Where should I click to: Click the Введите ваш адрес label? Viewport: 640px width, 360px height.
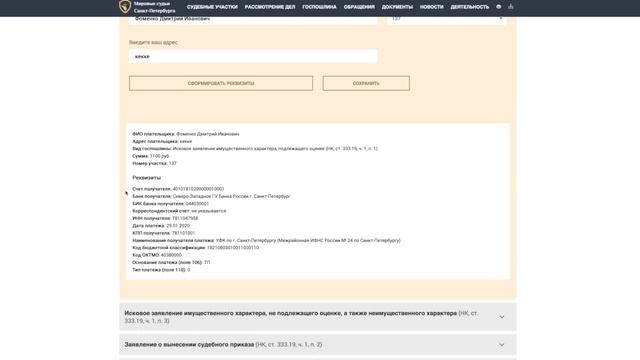click(153, 42)
